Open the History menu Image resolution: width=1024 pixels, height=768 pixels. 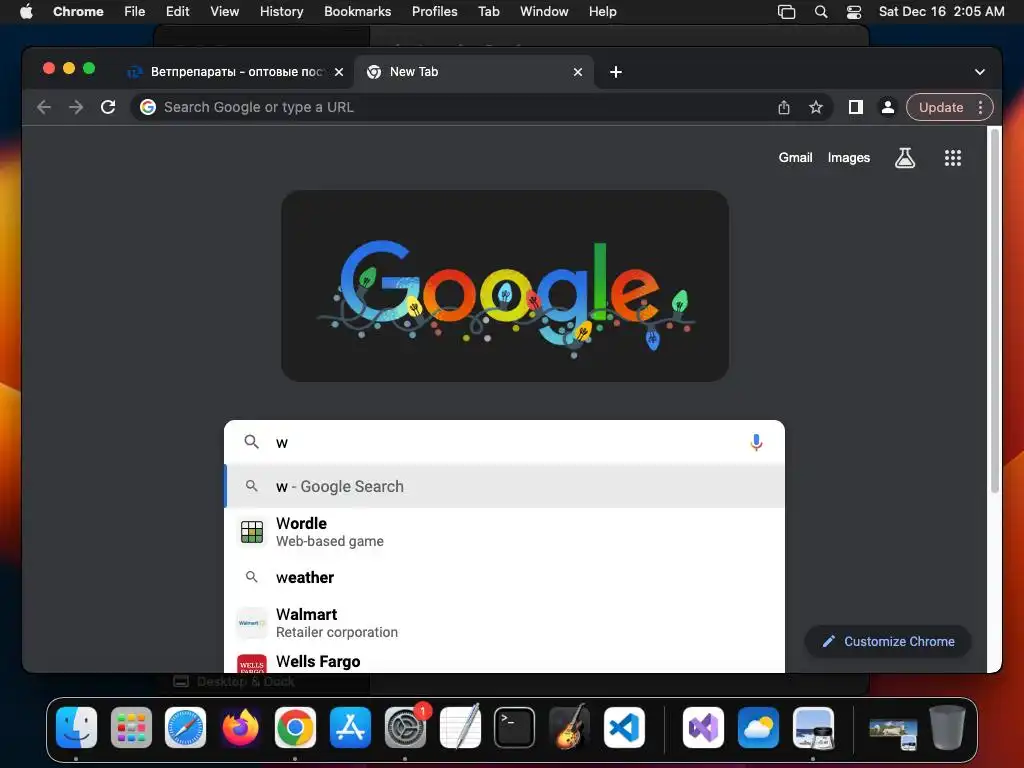tap(281, 12)
